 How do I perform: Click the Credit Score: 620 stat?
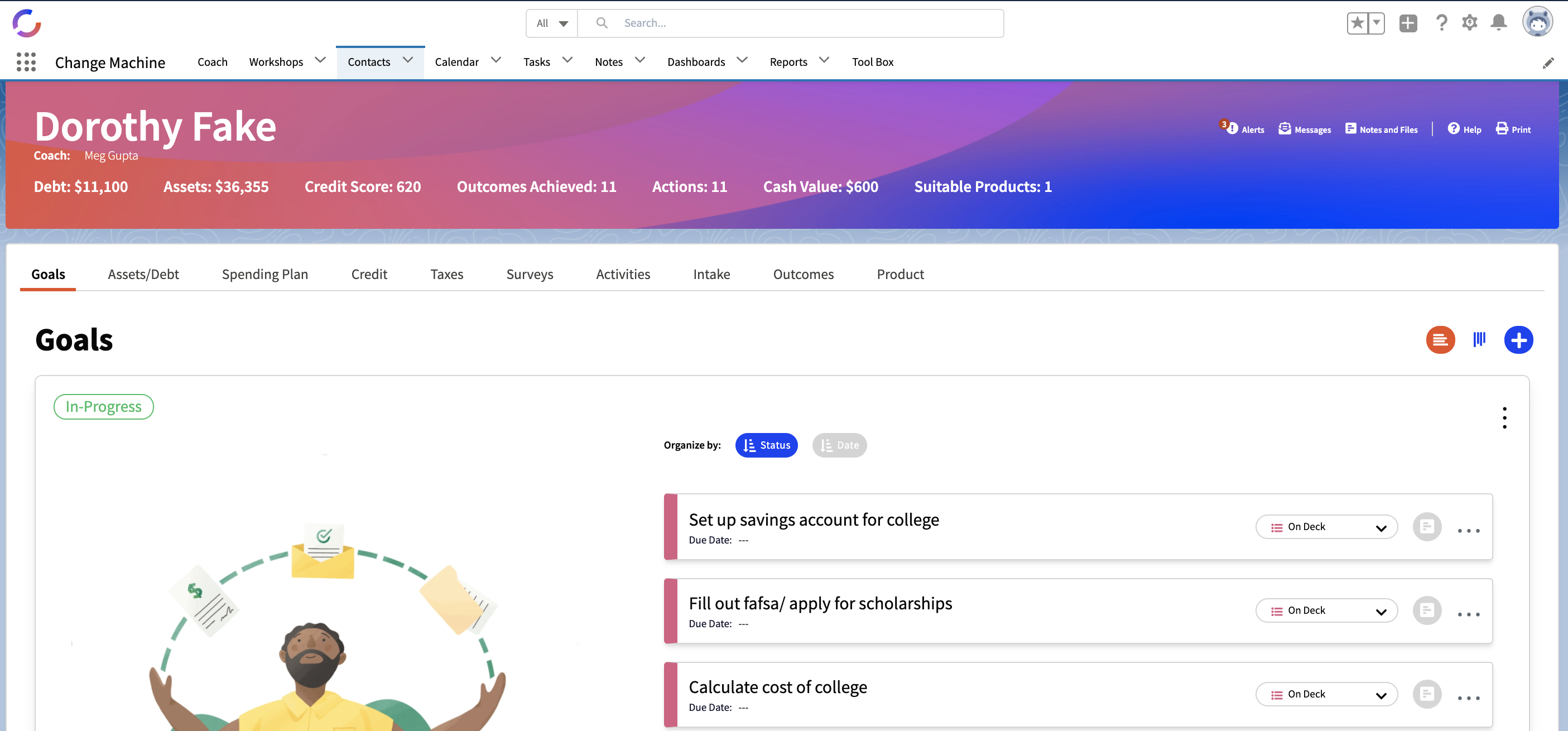(x=363, y=186)
